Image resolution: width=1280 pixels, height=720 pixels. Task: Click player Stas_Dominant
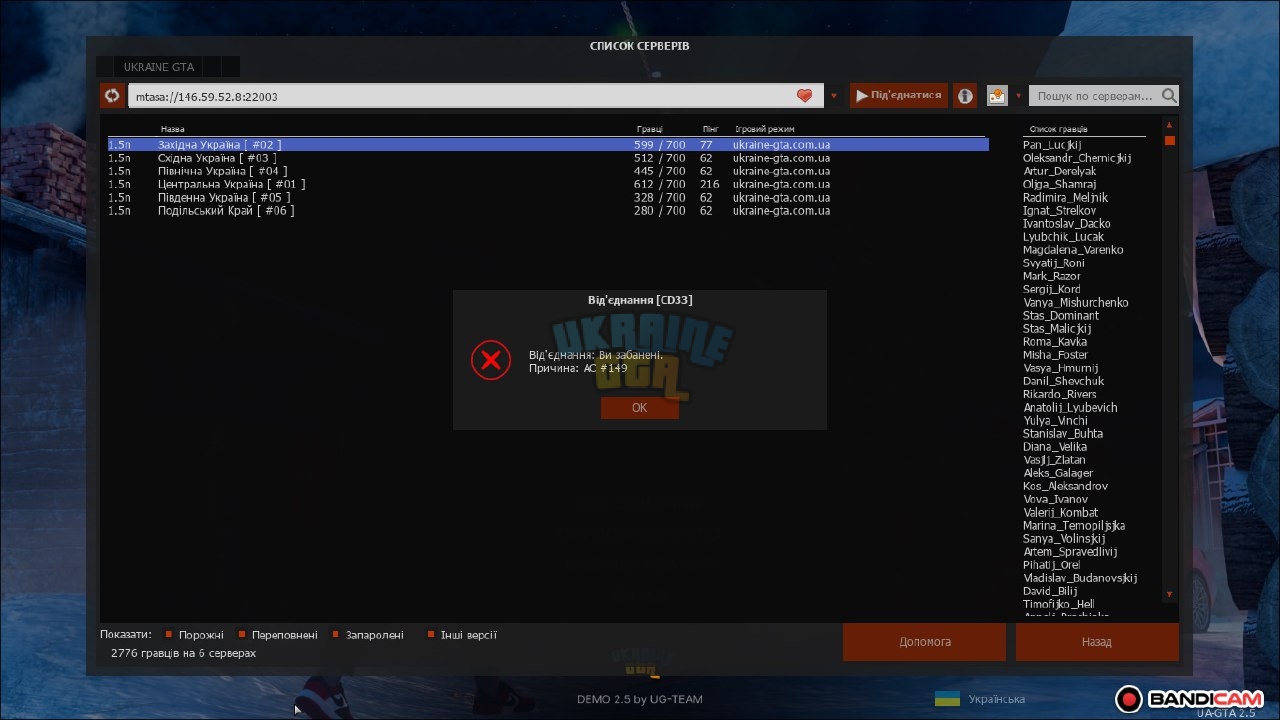click(x=1060, y=315)
